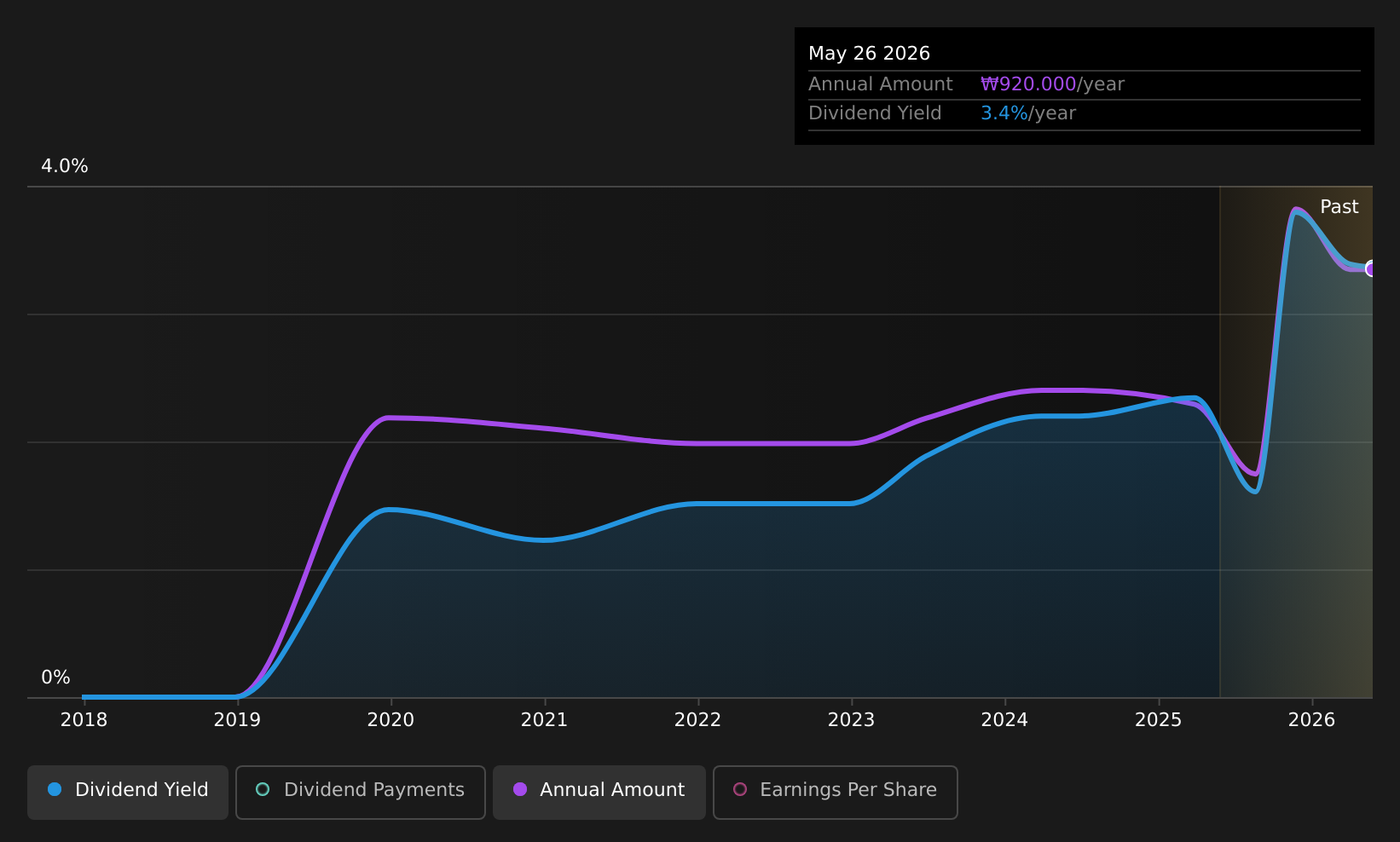
Task: Click the 2023 x-axis label
Action: [x=851, y=720]
